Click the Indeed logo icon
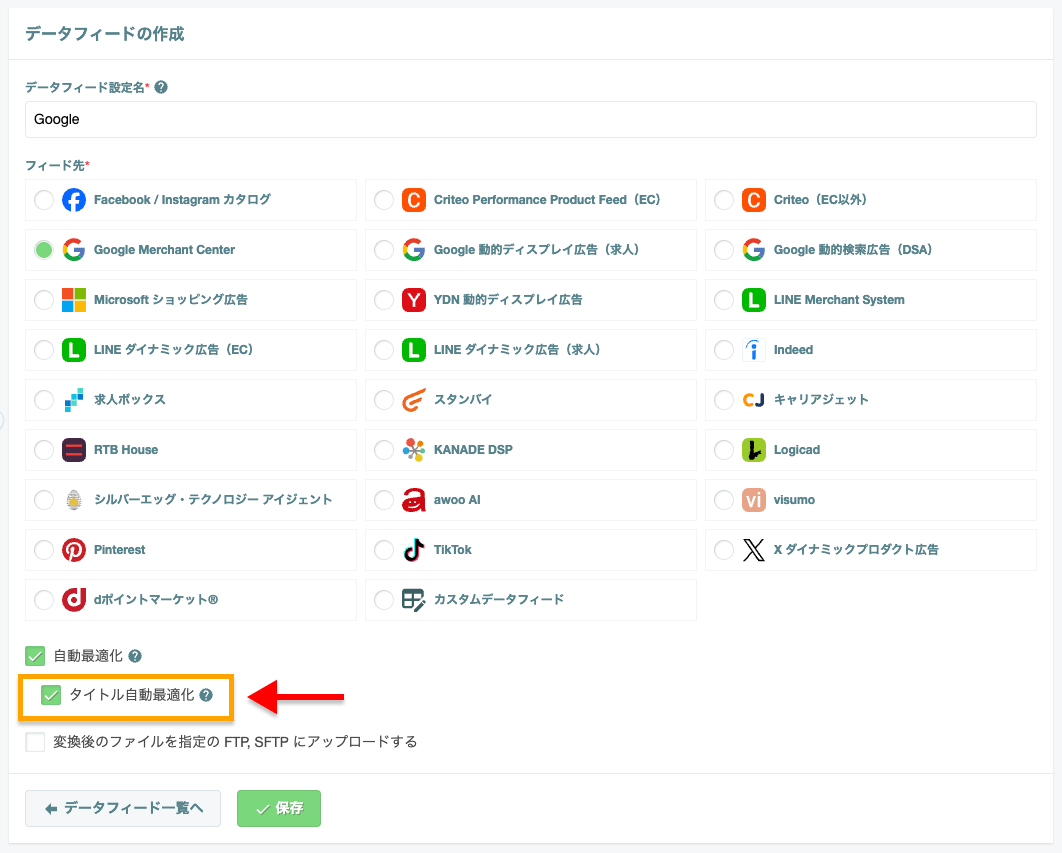Viewport: 1062px width, 853px height. (754, 350)
